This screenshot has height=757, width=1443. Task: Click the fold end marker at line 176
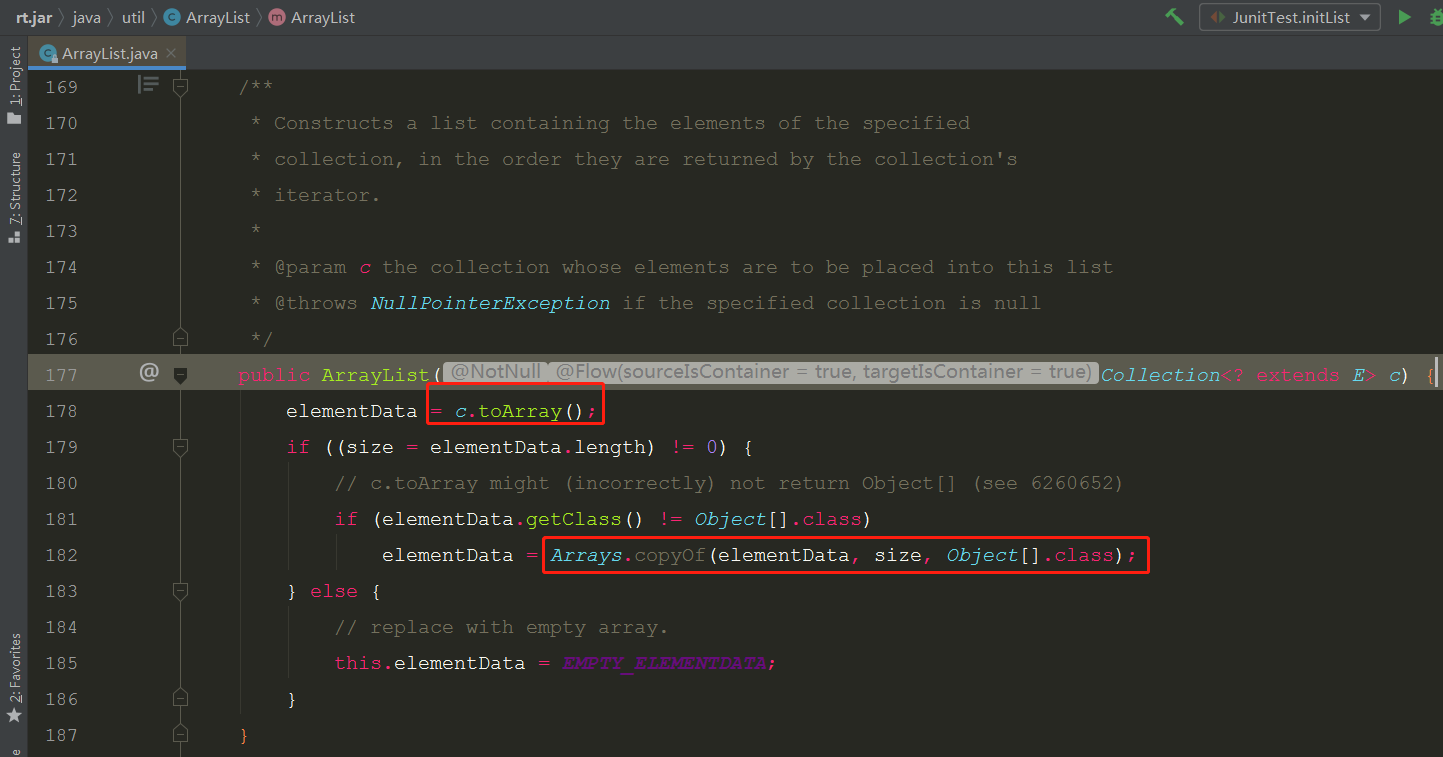point(180,337)
